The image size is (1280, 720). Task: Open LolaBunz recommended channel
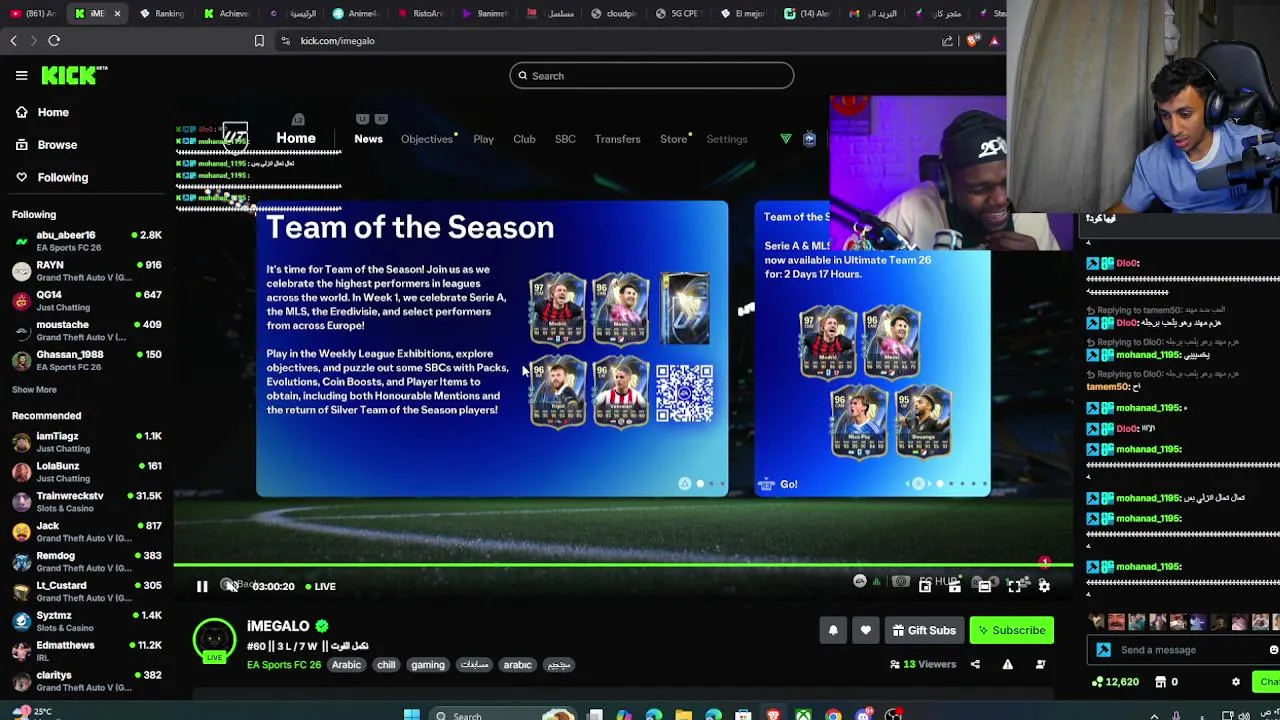(86, 472)
